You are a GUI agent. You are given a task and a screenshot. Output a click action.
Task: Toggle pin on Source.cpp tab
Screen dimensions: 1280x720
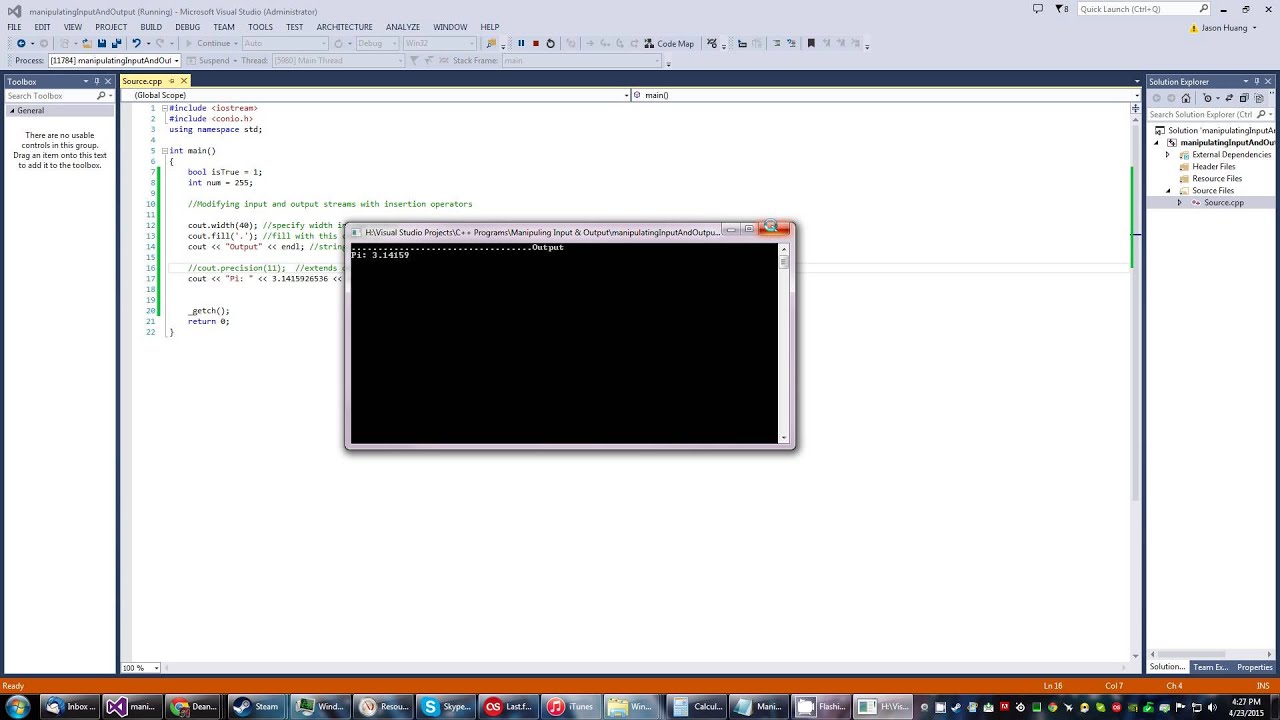172,81
